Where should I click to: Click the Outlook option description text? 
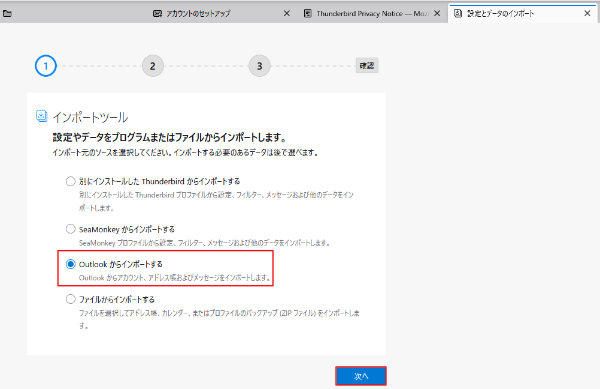pyautogui.click(x=174, y=278)
